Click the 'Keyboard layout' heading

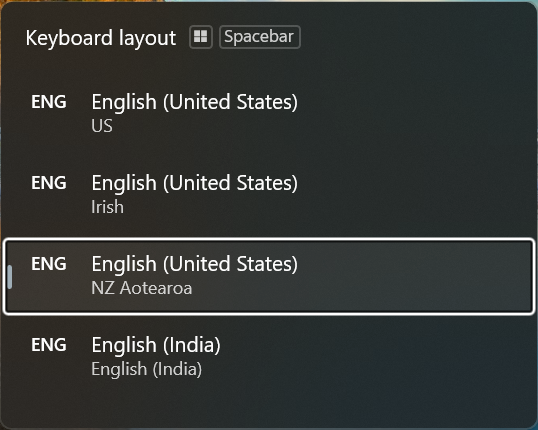101,37
